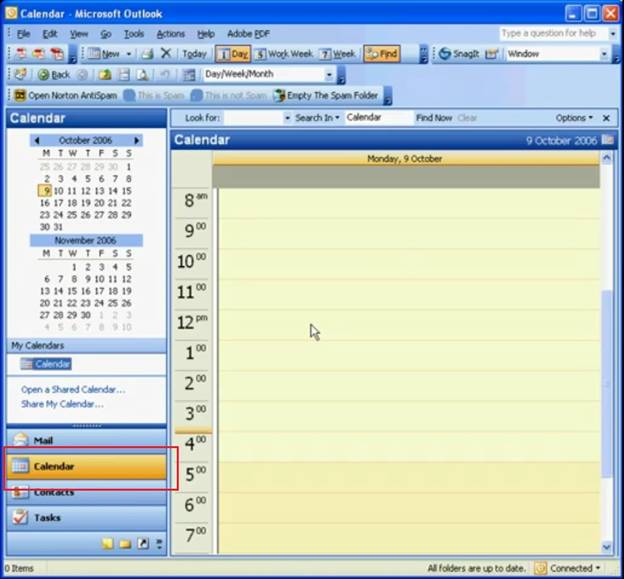Click Empty The Spam Folder button
Image resolution: width=624 pixels, height=579 pixels.
coord(326,96)
